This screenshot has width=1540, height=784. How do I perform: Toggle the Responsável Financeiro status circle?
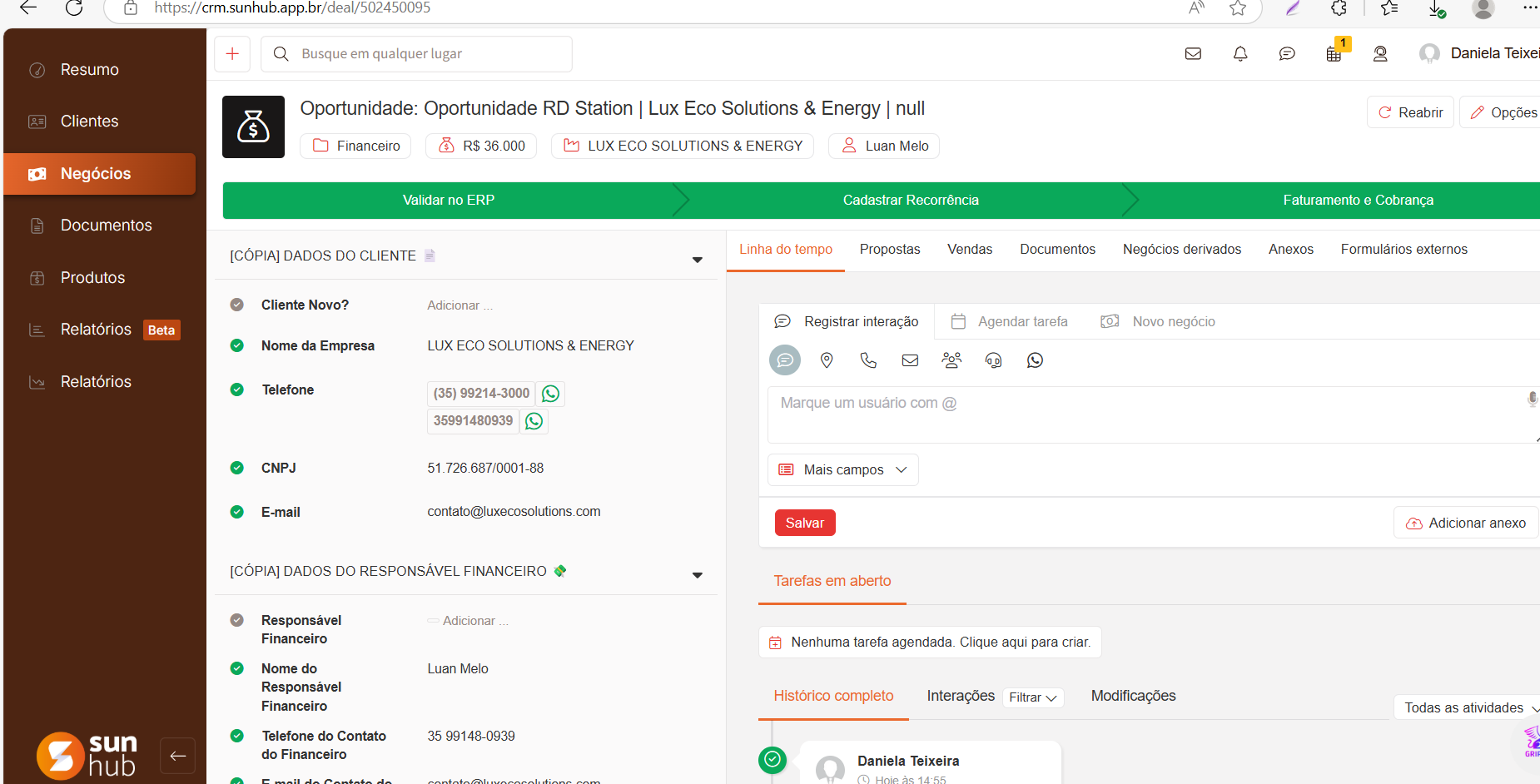pyautogui.click(x=237, y=620)
